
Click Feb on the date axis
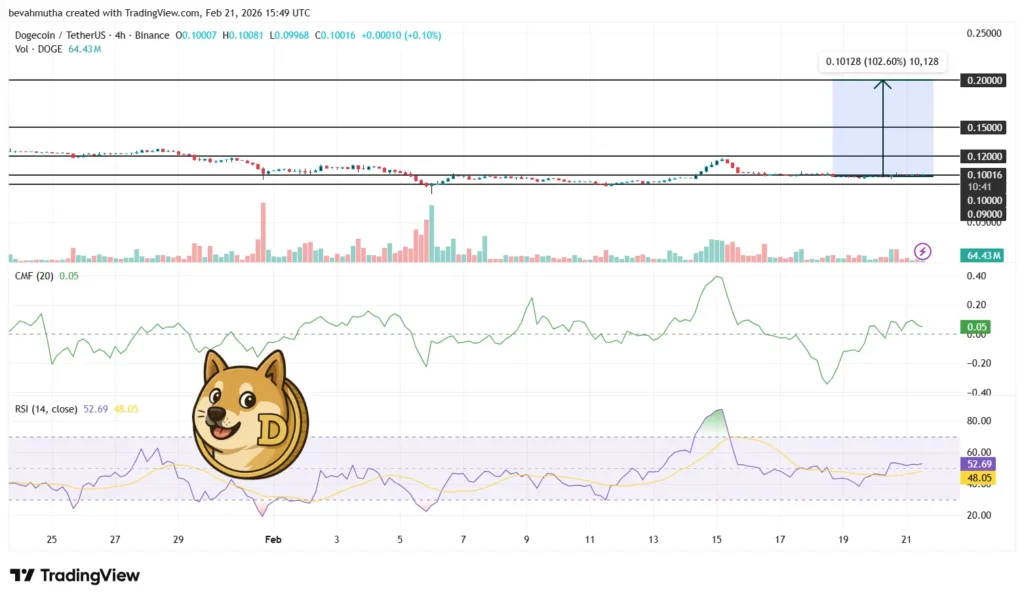(x=273, y=539)
